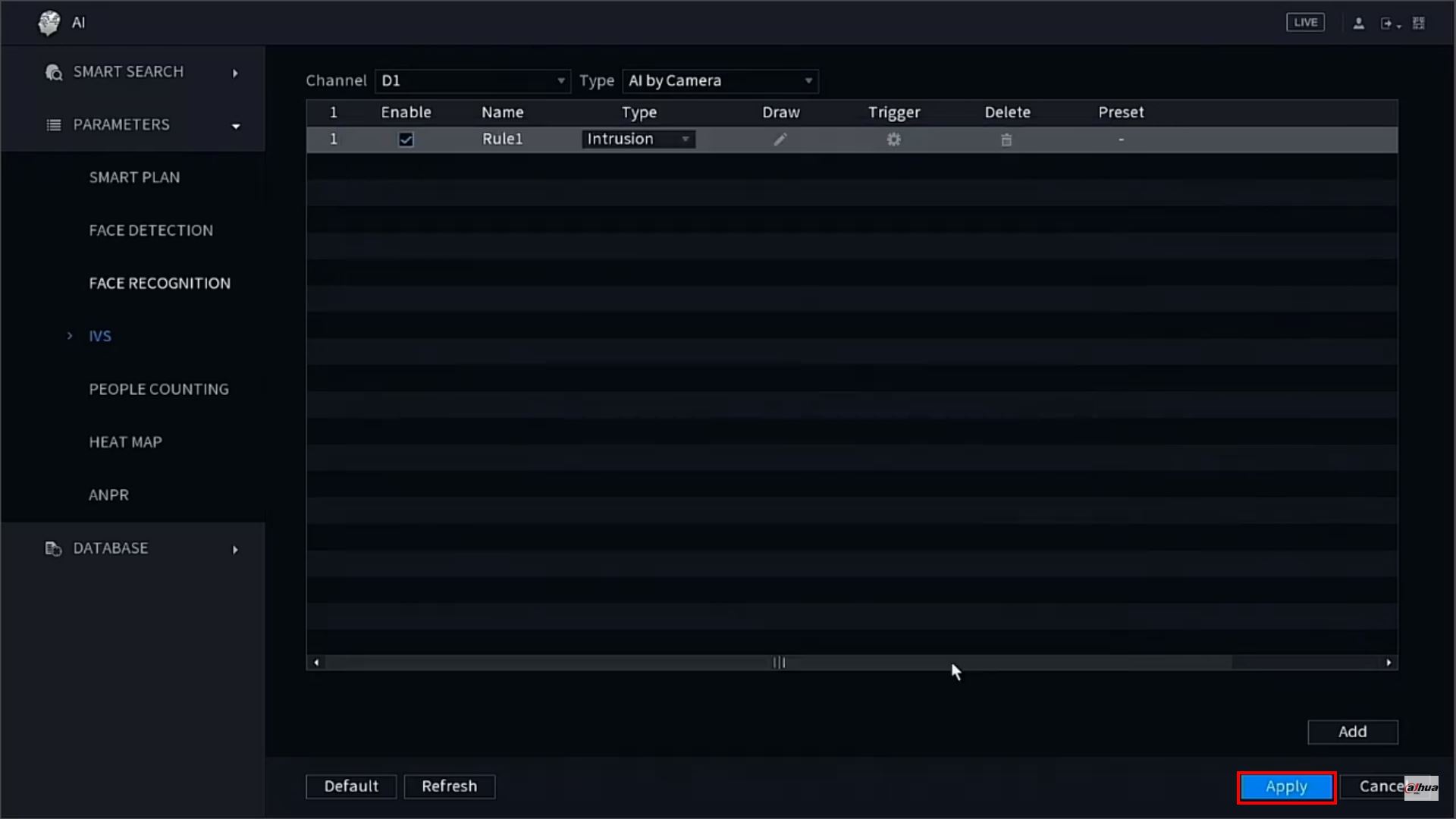Delete Rule1 using the trash icon
Screen dimensions: 1456x819
(1006, 140)
